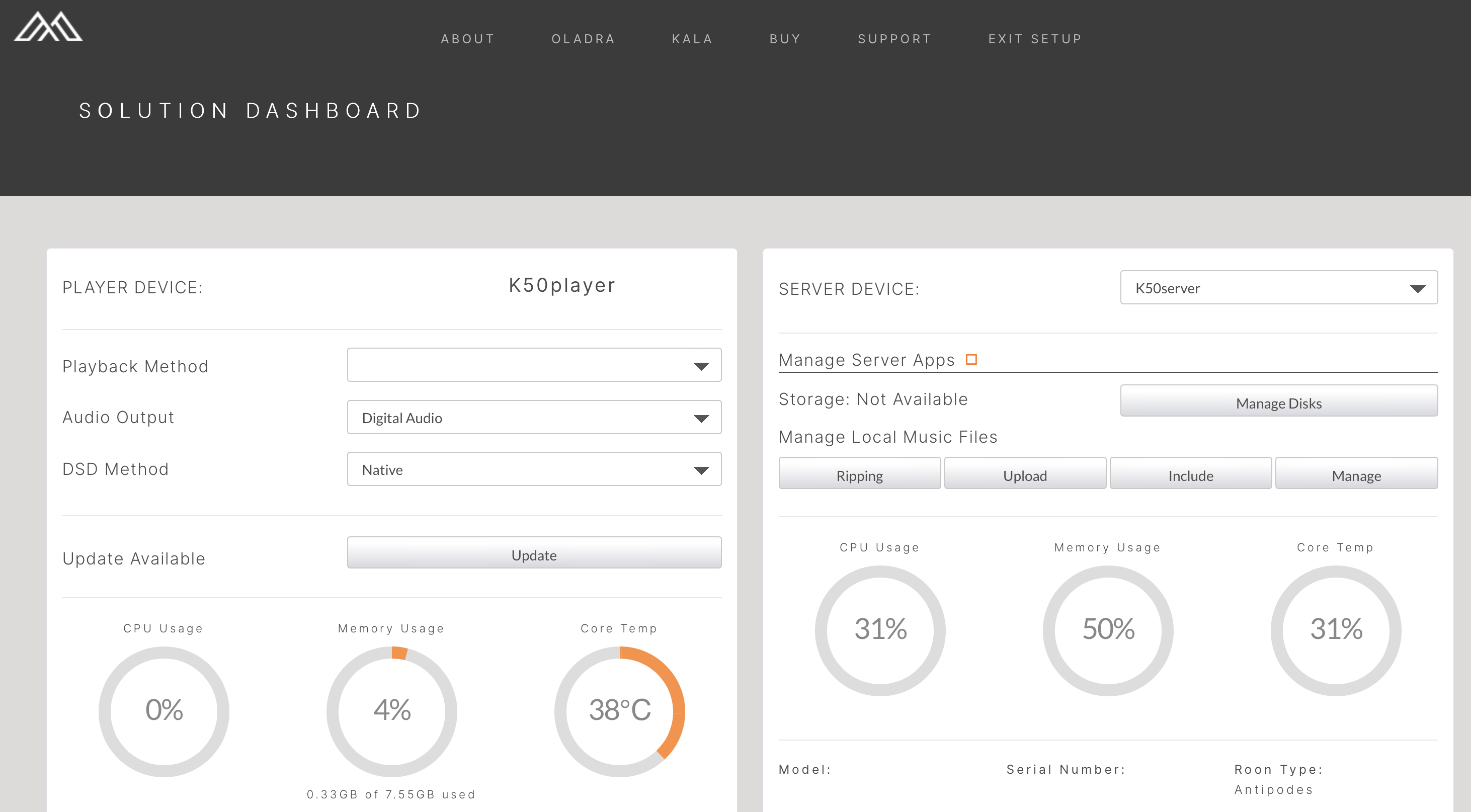1471x812 pixels.
Task: Open the Ripping music files button
Action: pyautogui.click(x=859, y=474)
